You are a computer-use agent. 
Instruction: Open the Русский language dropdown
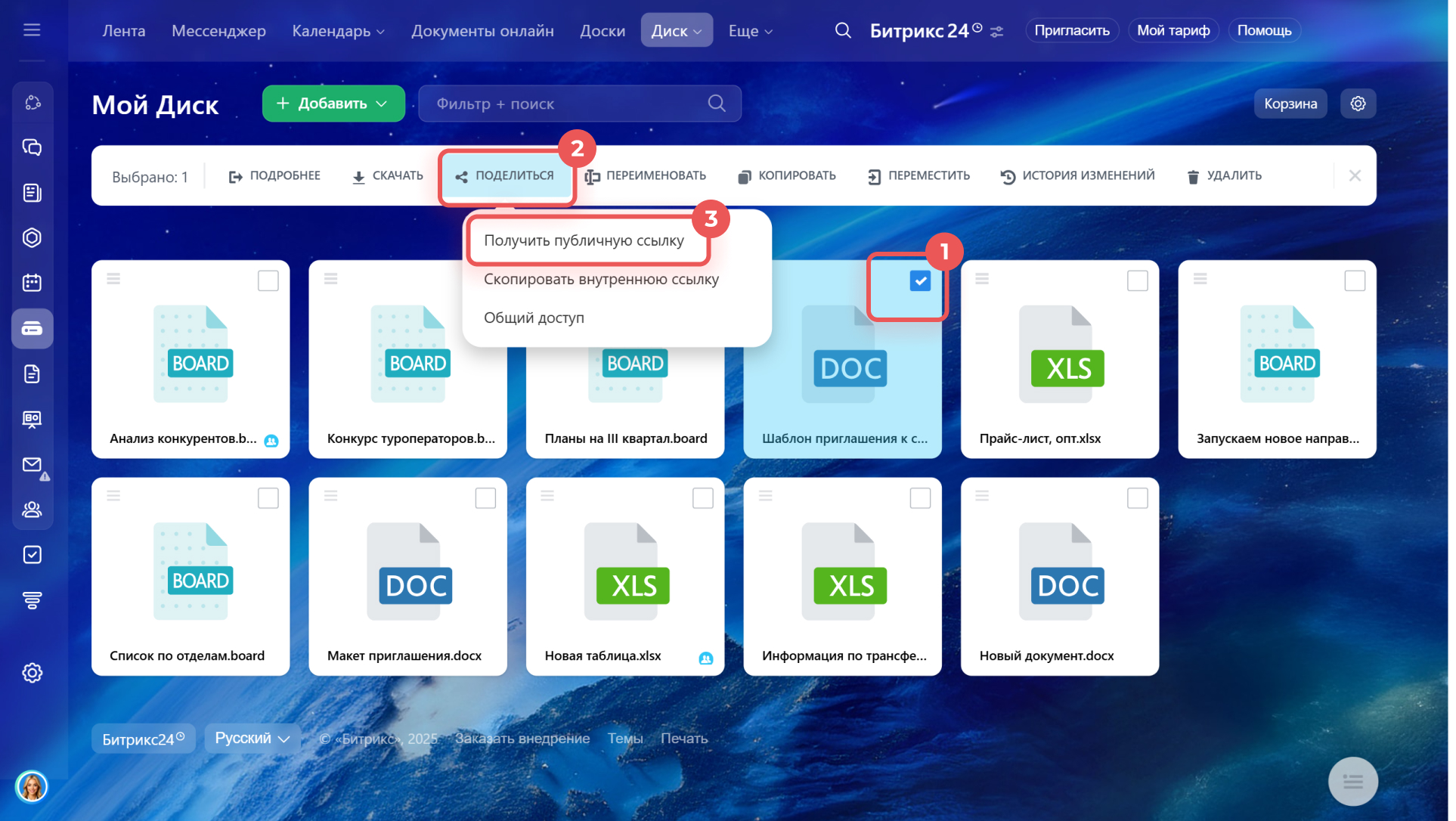tap(252, 738)
